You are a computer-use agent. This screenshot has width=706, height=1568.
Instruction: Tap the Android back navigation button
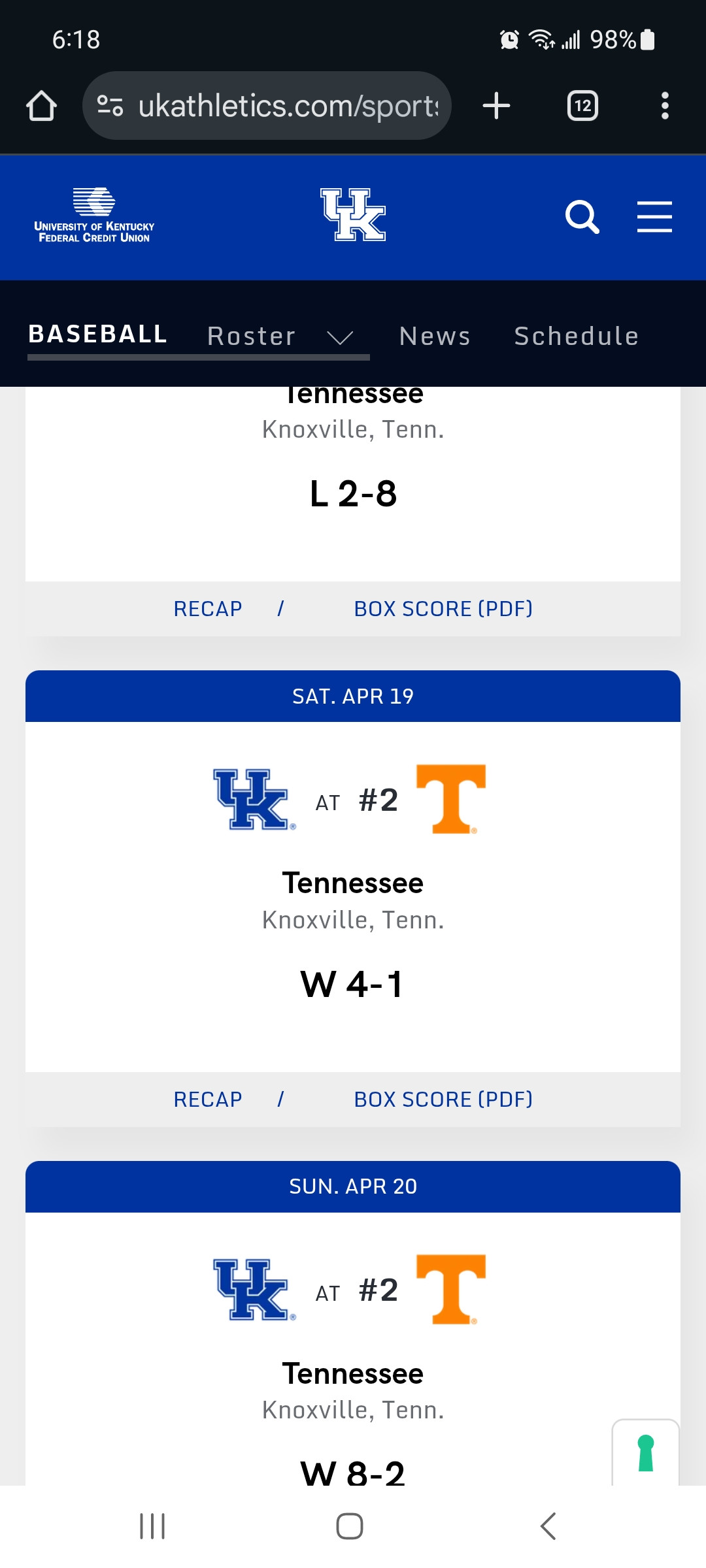[548, 1526]
